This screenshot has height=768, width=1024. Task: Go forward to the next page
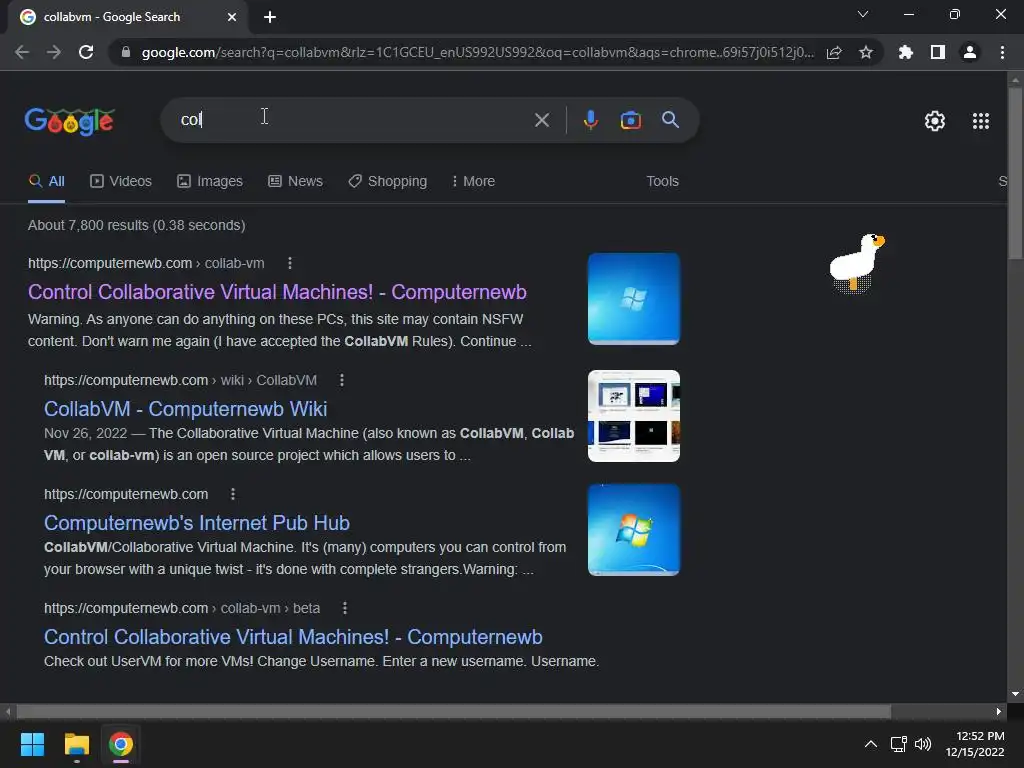coord(54,52)
